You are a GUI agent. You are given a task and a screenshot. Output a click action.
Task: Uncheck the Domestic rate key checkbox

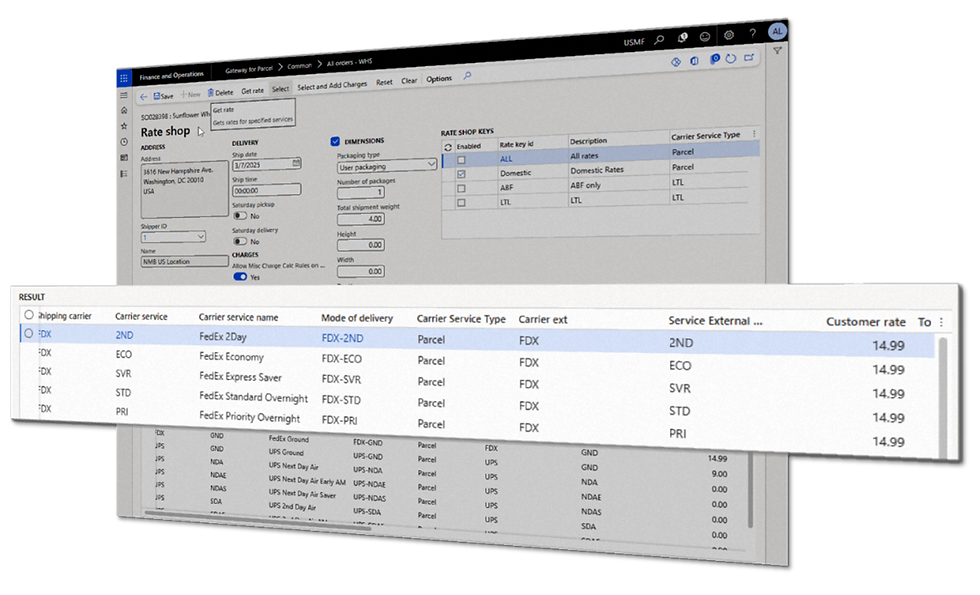pyautogui.click(x=461, y=174)
